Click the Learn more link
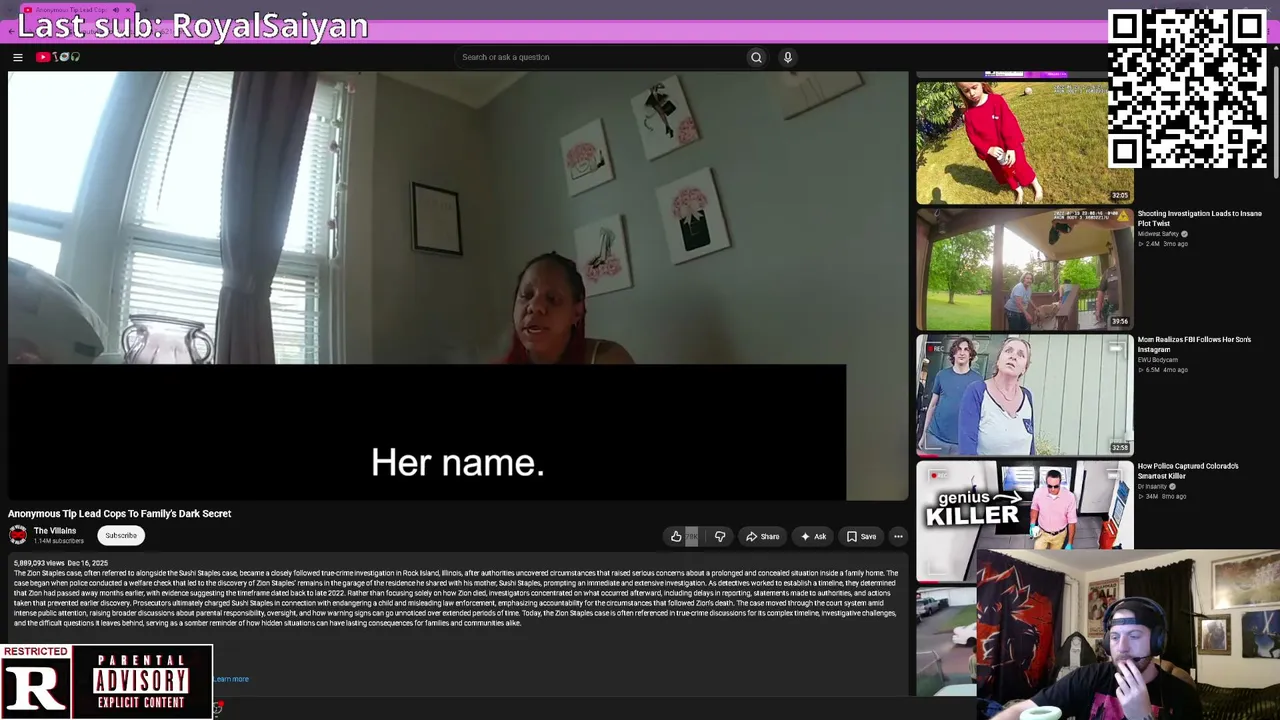 click(x=231, y=679)
